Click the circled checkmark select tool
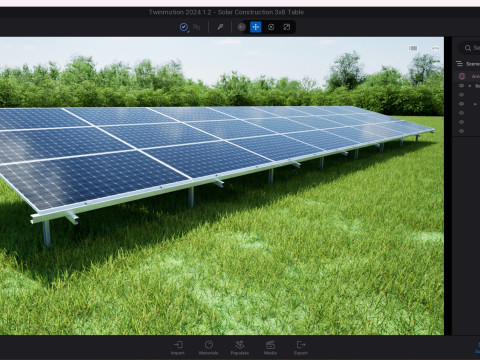Image resolution: width=480 pixels, height=360 pixels. (184, 27)
